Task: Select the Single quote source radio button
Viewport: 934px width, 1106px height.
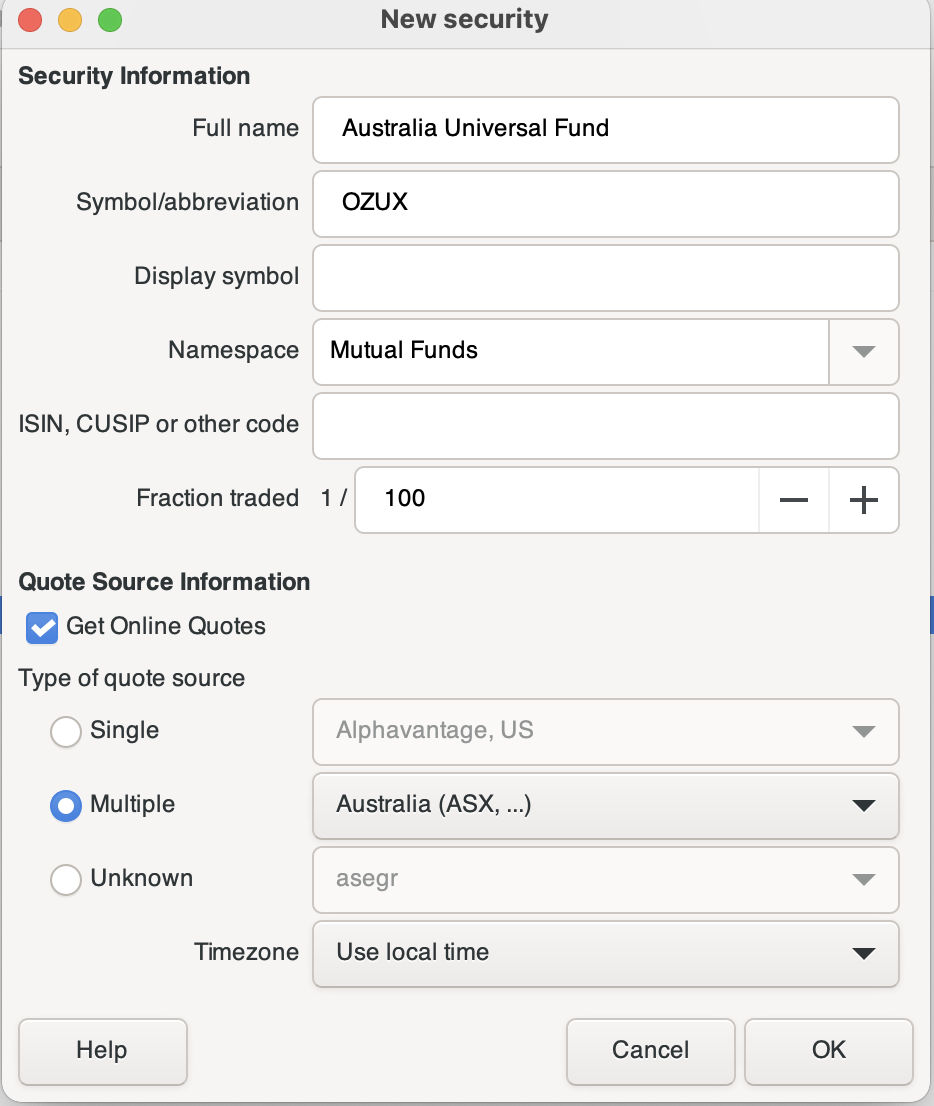Action: click(66, 731)
